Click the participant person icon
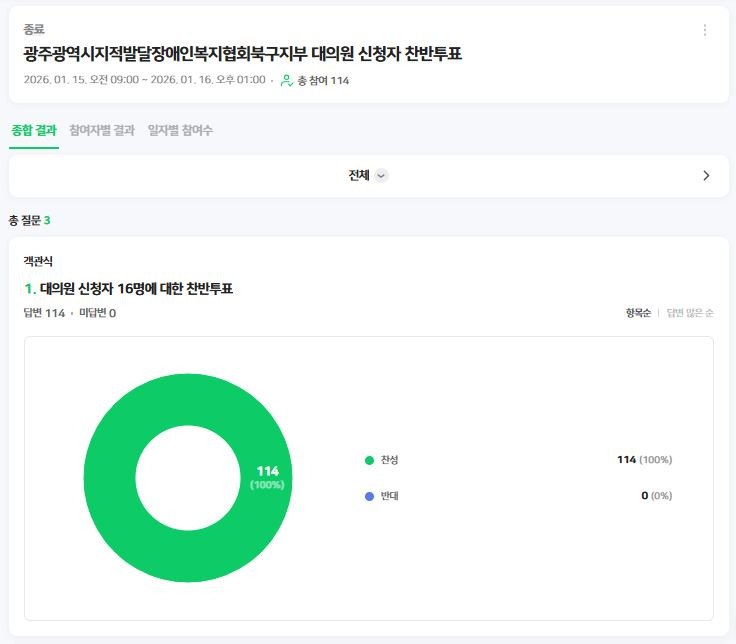Image resolution: width=736 pixels, height=644 pixels. coord(287,80)
